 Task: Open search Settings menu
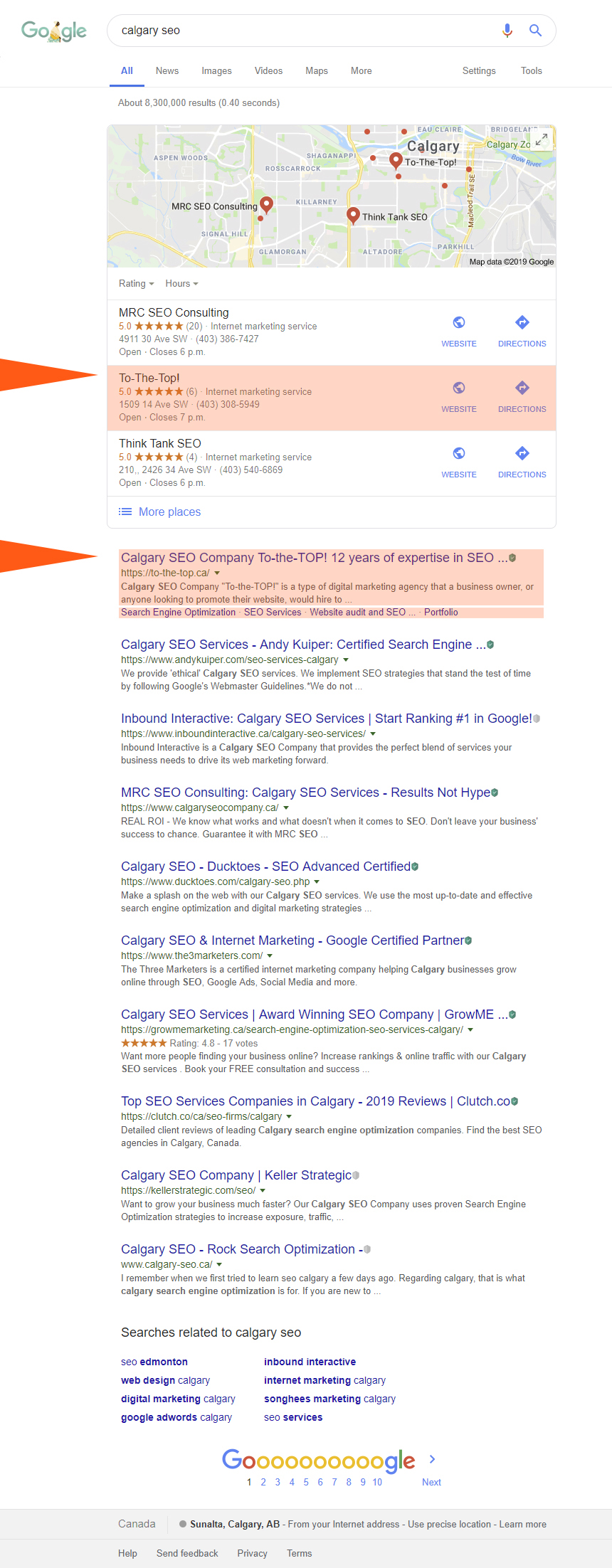(x=479, y=70)
